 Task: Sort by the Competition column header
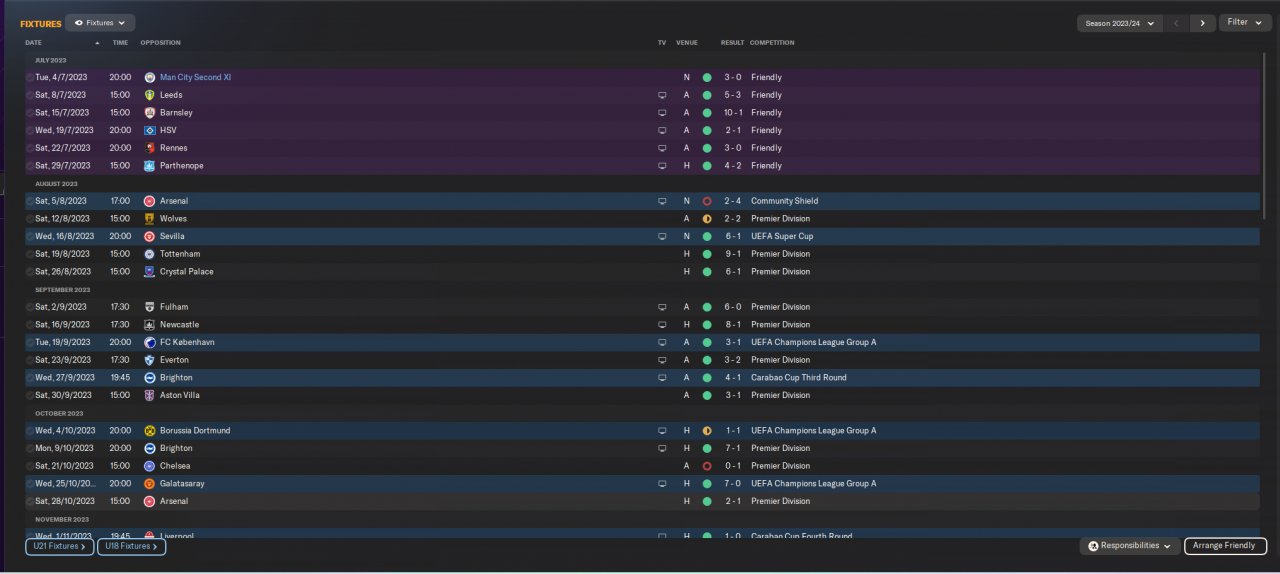coord(772,43)
